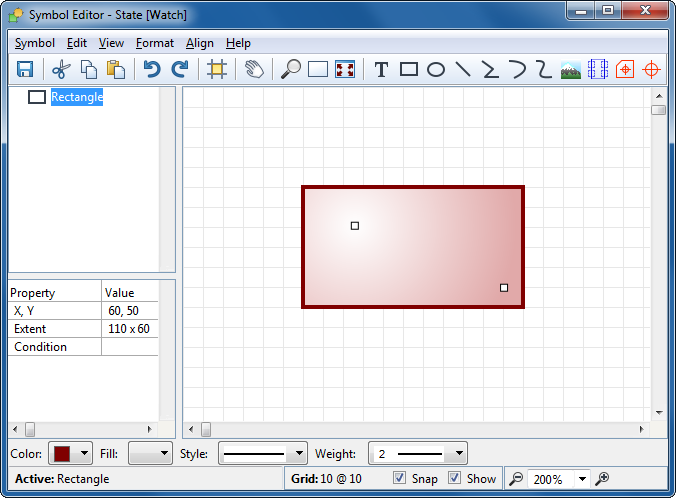
Task: Click the Condition property value cell
Action: 130,347
